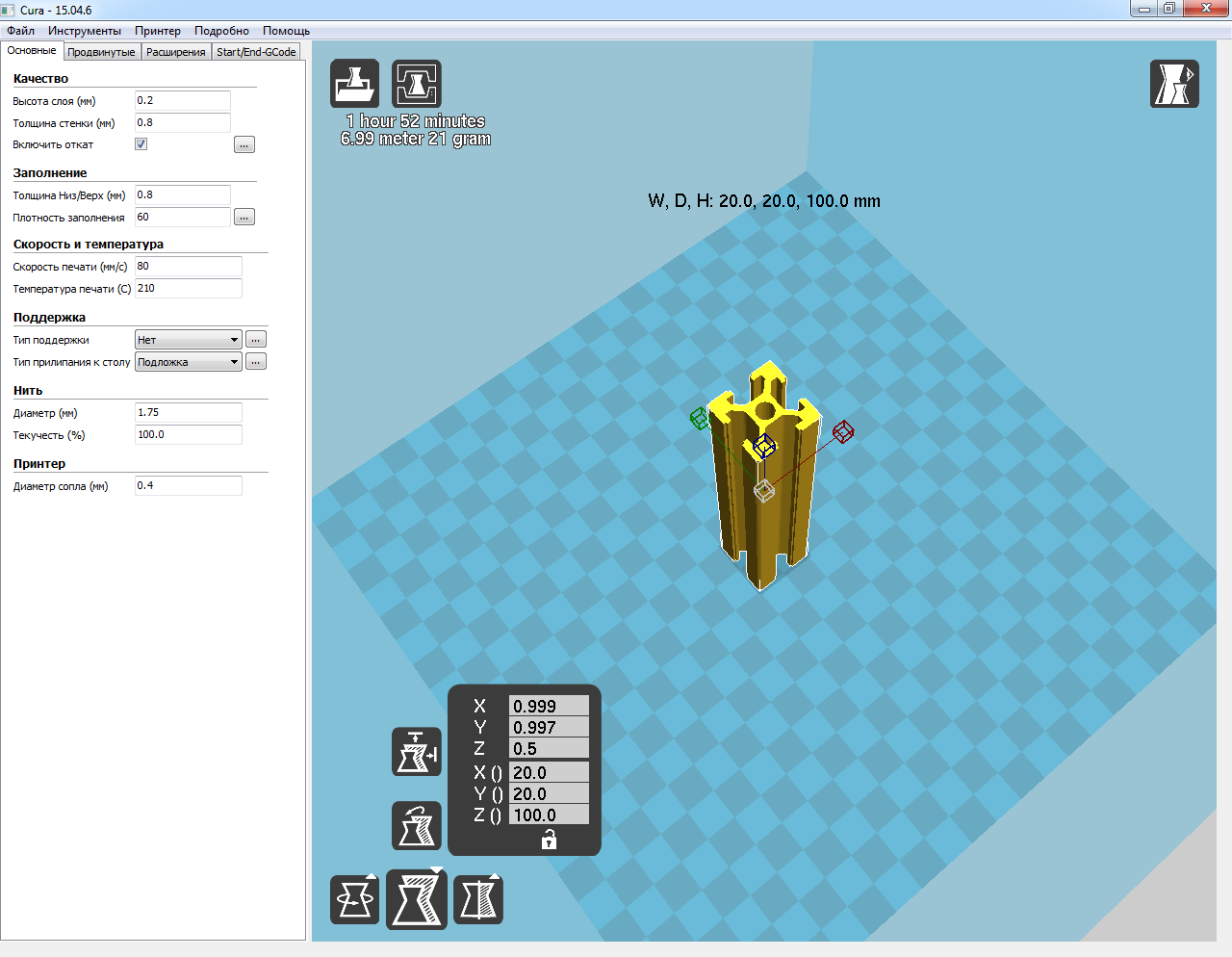This screenshot has width=1232, height=957.
Task: Open the Тип прилипания к столу dropdown
Action: click(x=189, y=362)
